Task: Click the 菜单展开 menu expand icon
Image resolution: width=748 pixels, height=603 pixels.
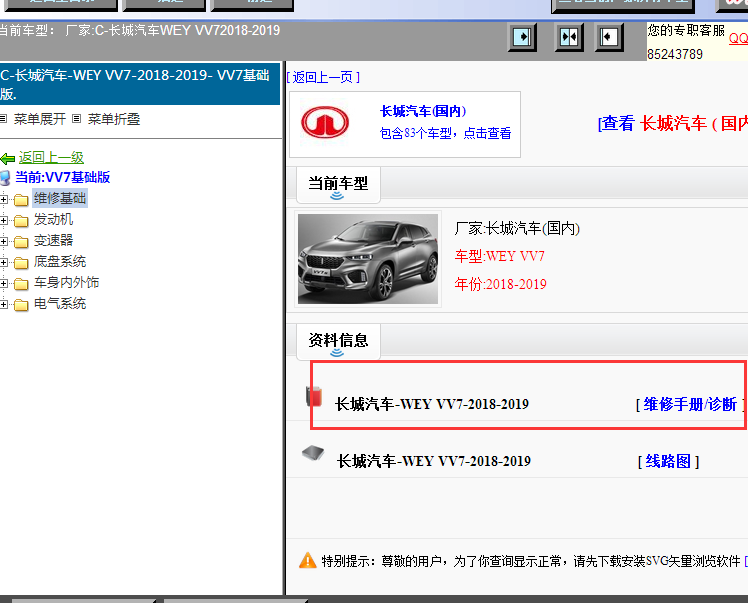Action: point(4,119)
